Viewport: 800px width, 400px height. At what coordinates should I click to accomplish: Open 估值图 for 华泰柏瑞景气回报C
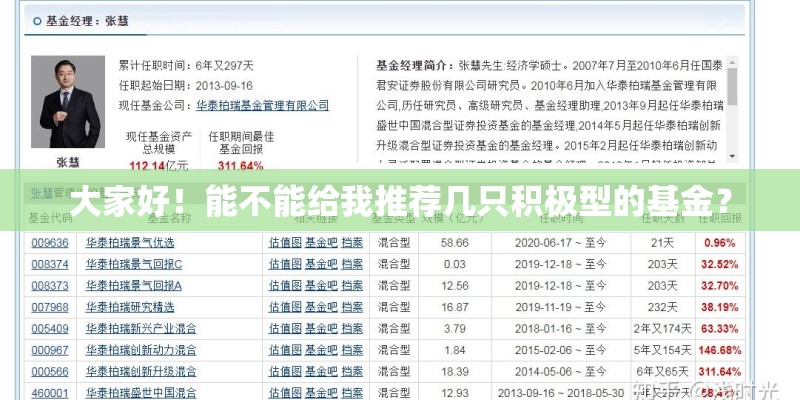pyautogui.click(x=285, y=264)
